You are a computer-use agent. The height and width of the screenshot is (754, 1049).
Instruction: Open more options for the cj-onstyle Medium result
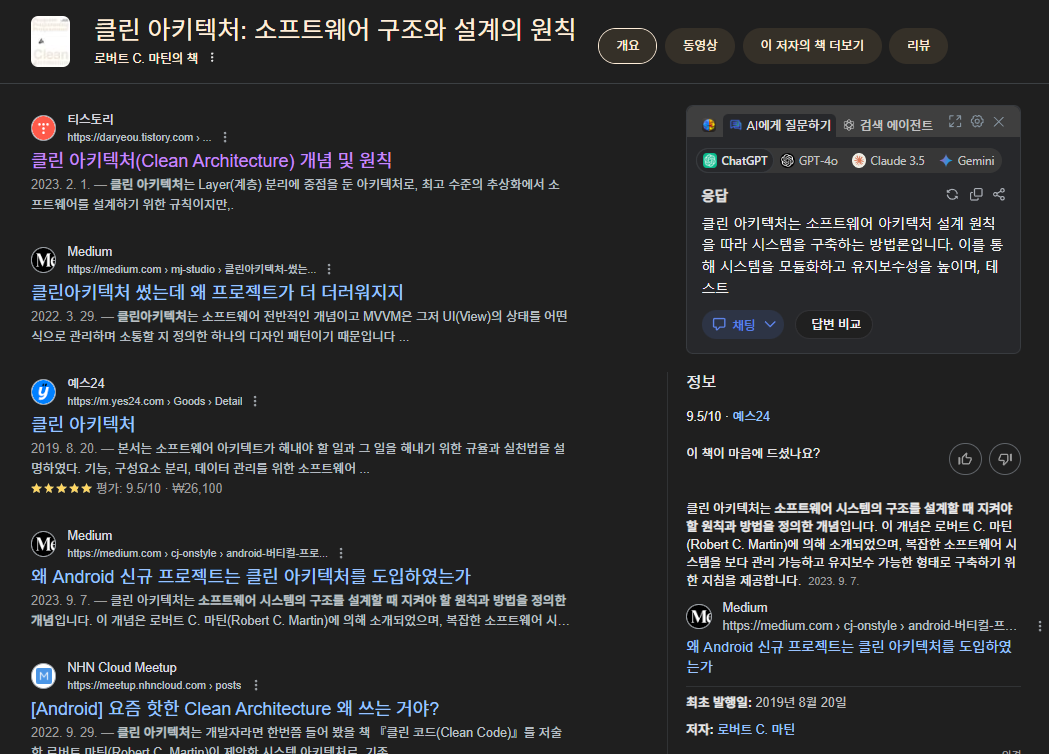coord(341,553)
